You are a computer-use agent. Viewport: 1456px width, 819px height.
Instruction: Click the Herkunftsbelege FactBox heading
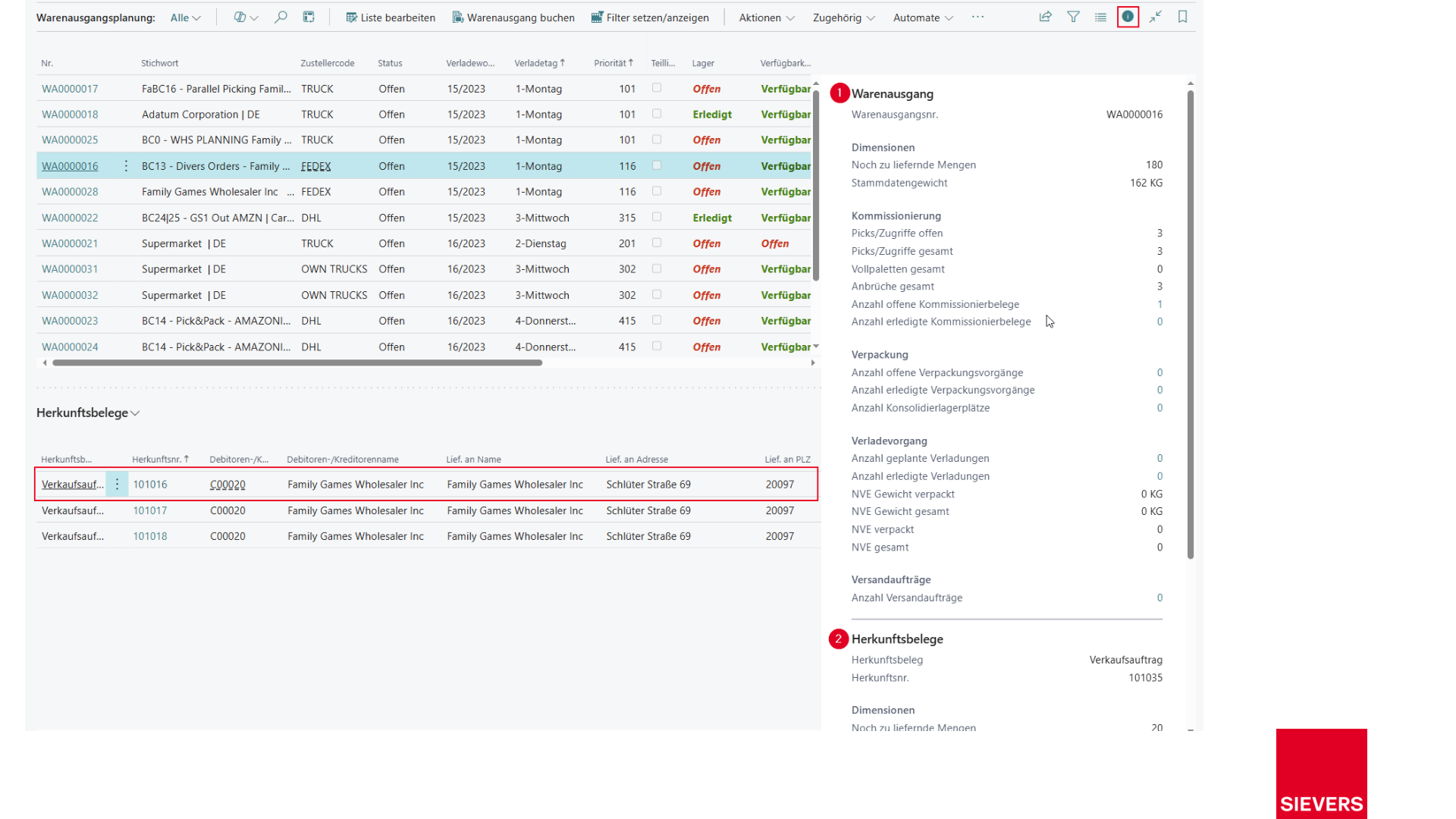(897, 639)
